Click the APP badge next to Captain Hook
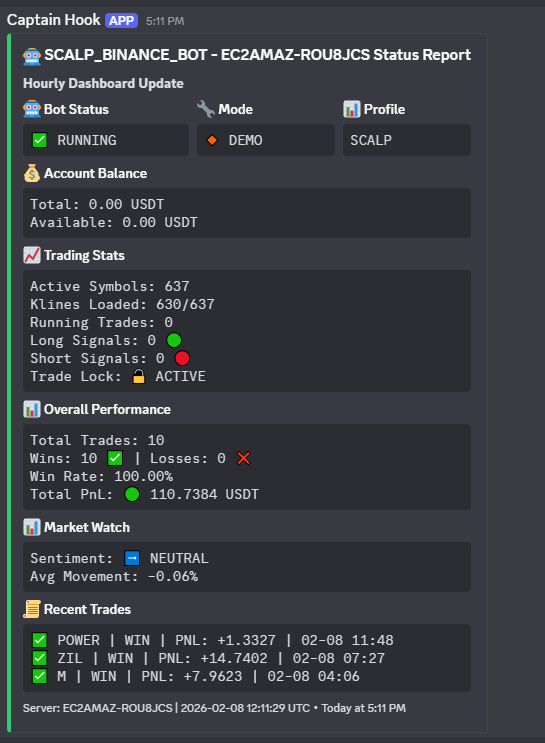545x743 pixels. point(122,20)
